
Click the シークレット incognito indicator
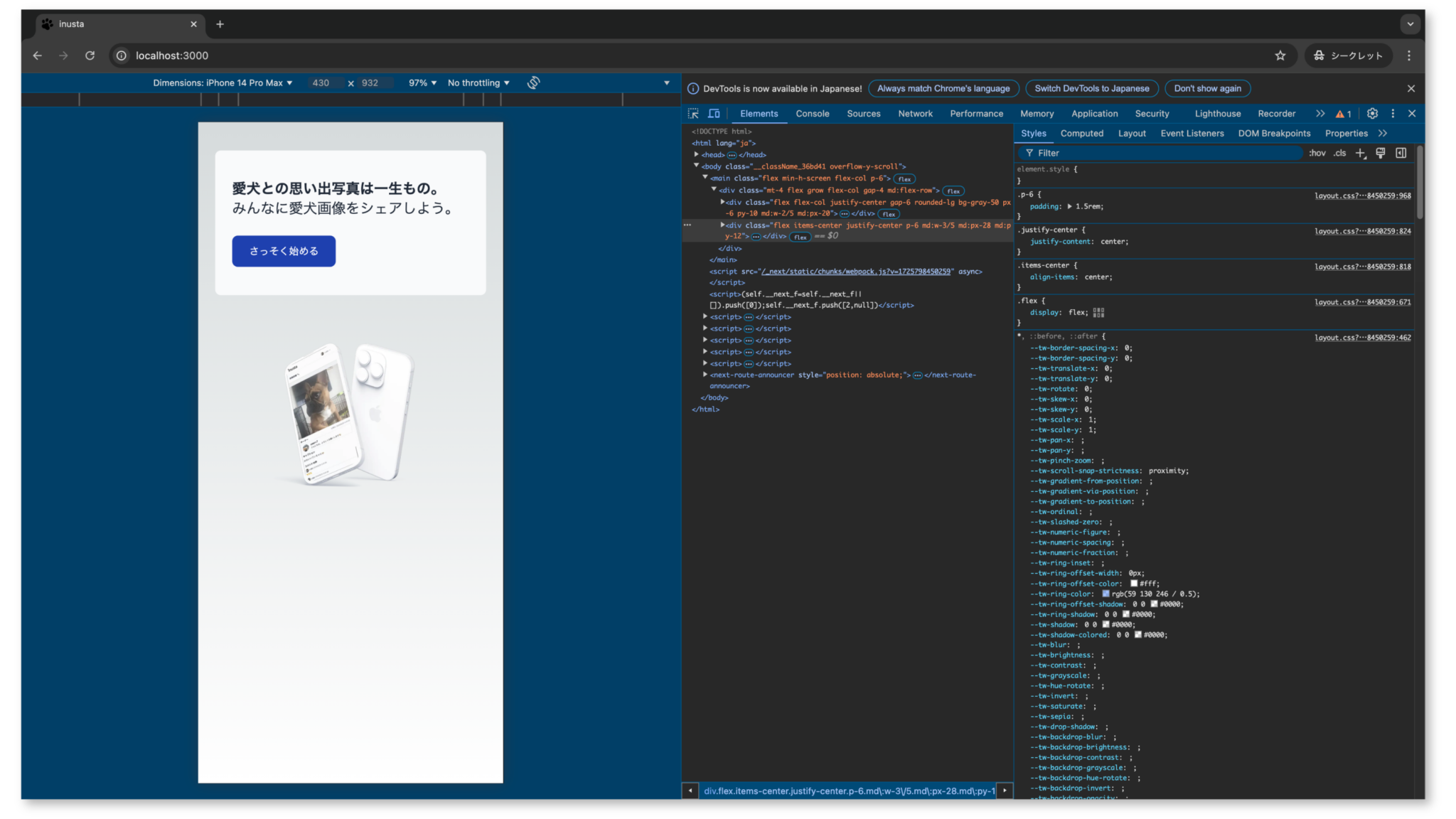[x=1348, y=55]
